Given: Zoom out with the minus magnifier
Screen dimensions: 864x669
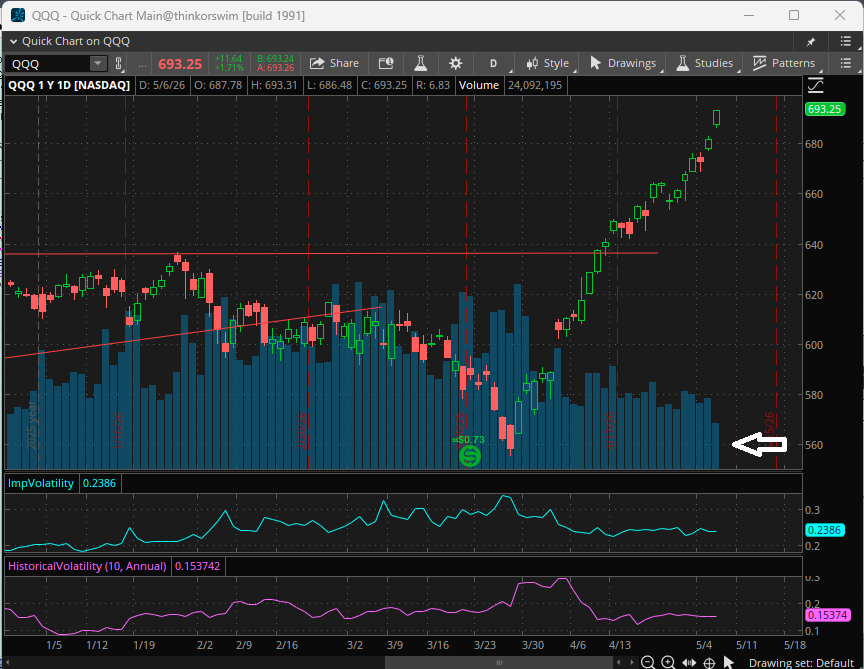Looking at the screenshot, I should pyautogui.click(x=648, y=662).
